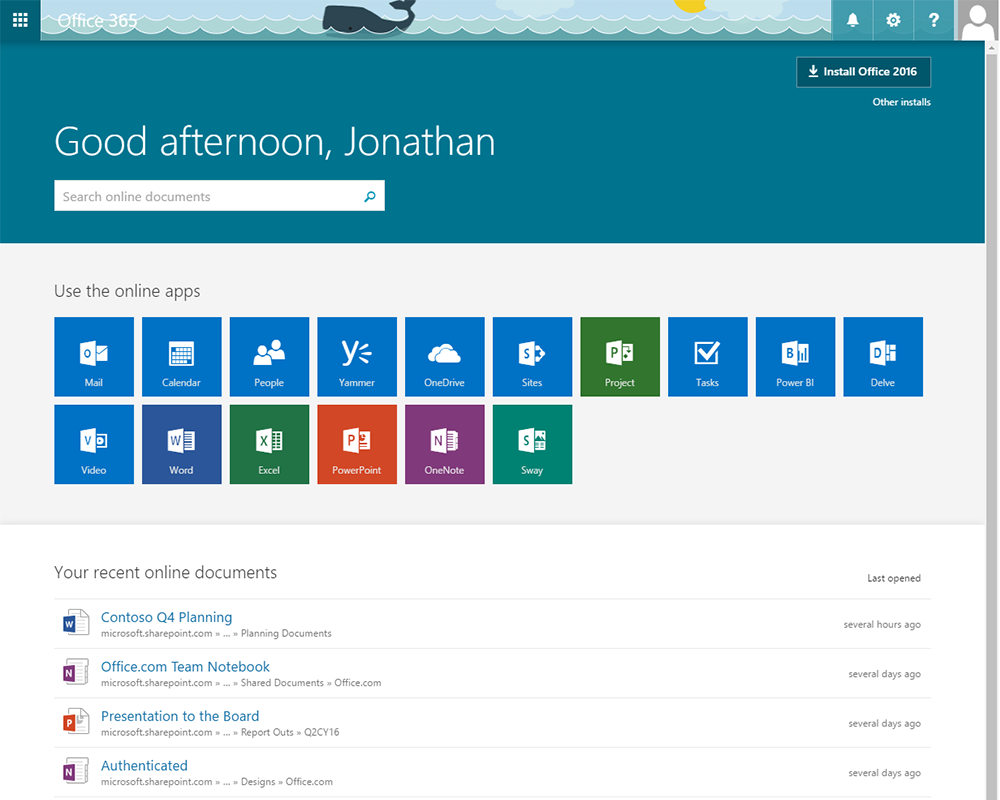Launch the Project app

[x=619, y=356]
